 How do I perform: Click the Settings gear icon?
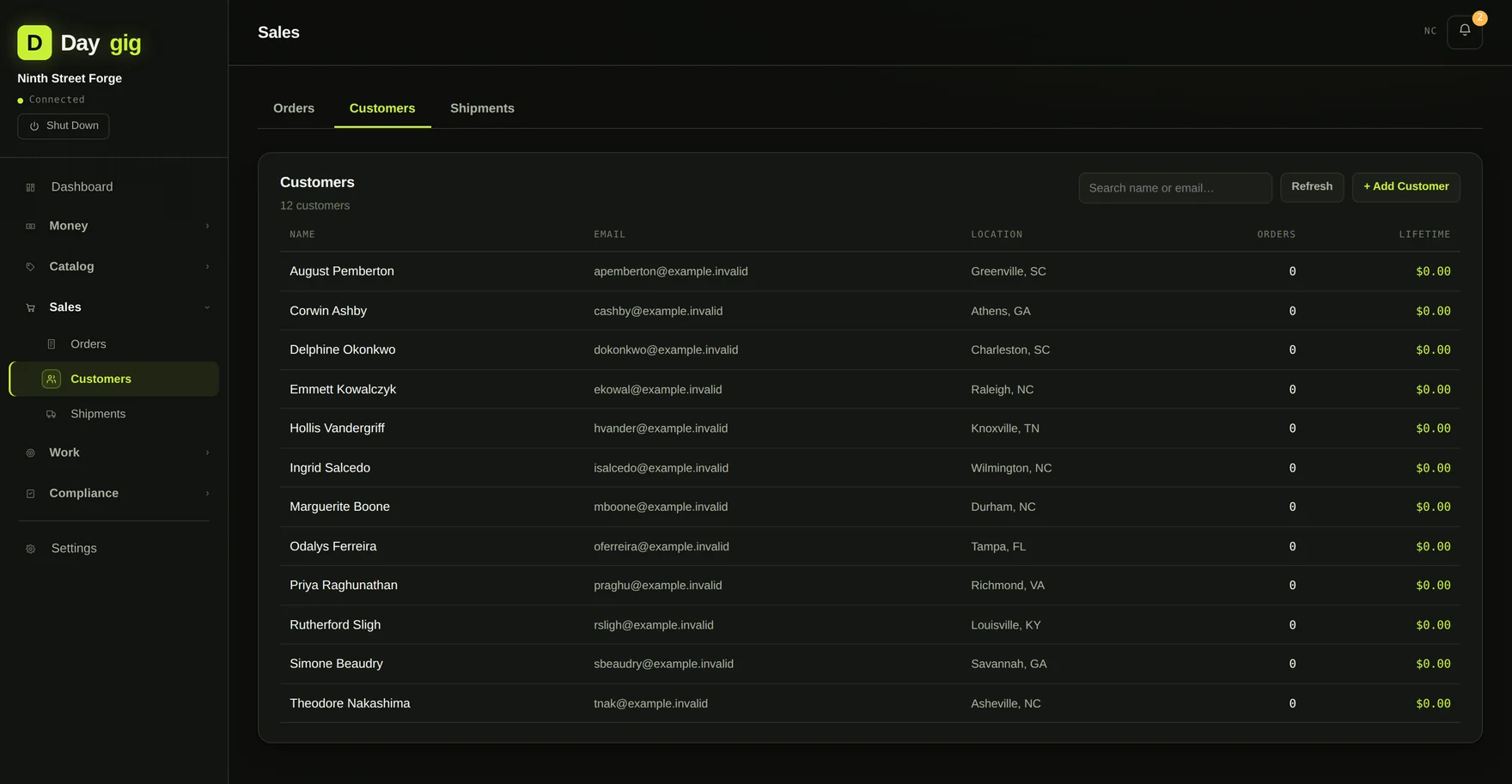click(x=31, y=549)
